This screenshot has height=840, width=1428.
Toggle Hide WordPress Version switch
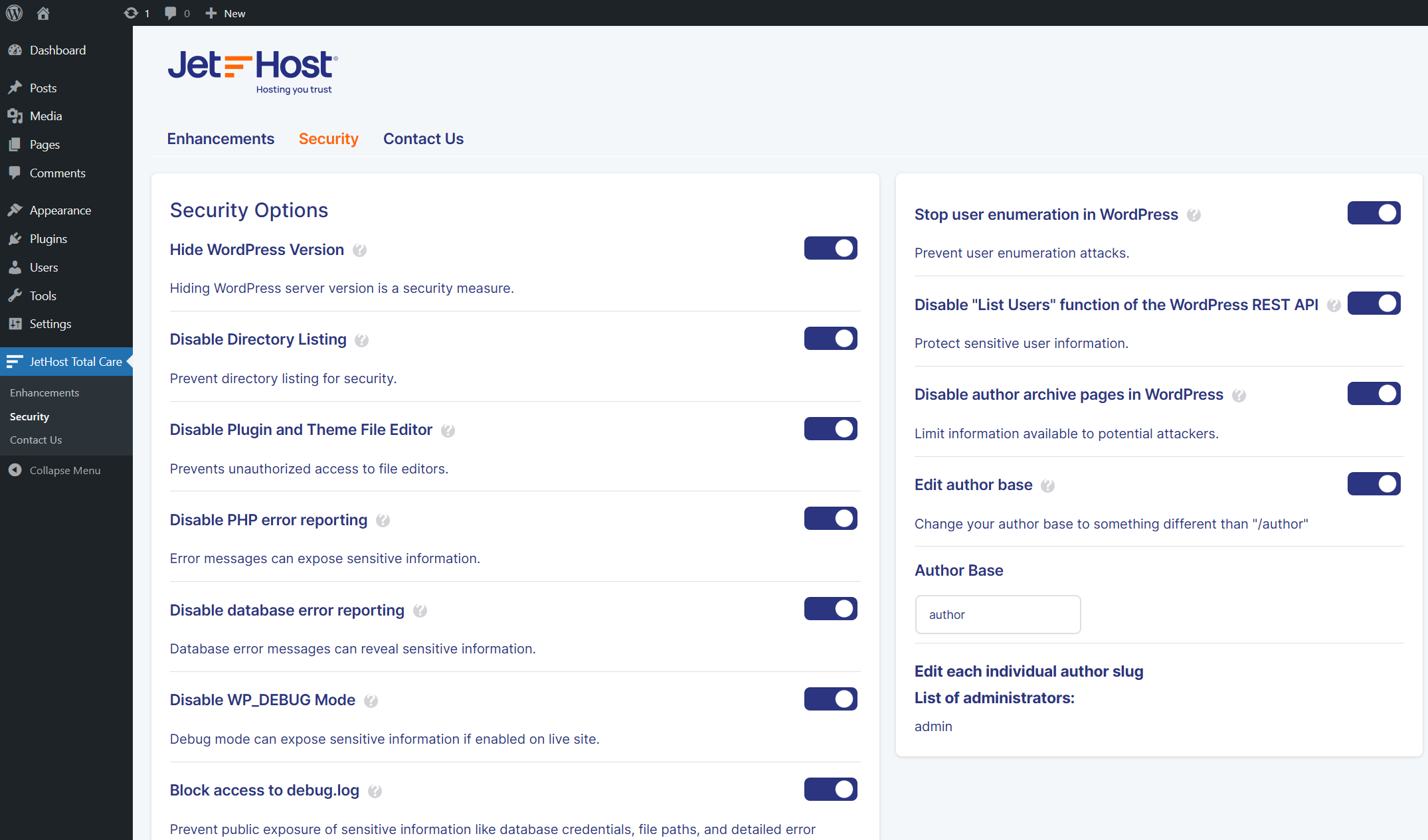click(x=830, y=248)
